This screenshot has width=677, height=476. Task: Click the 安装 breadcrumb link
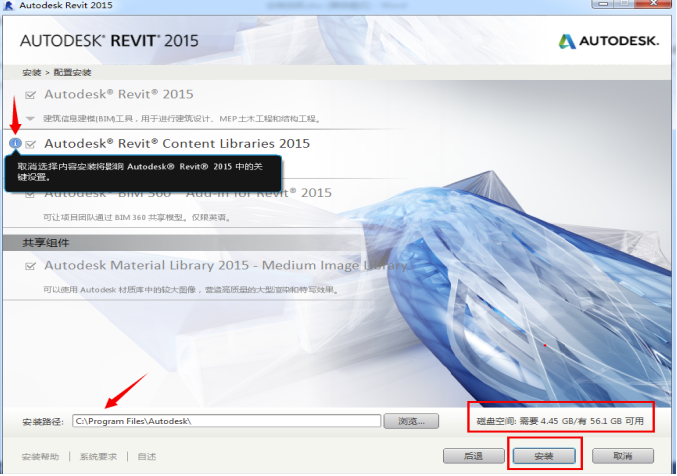(32, 73)
